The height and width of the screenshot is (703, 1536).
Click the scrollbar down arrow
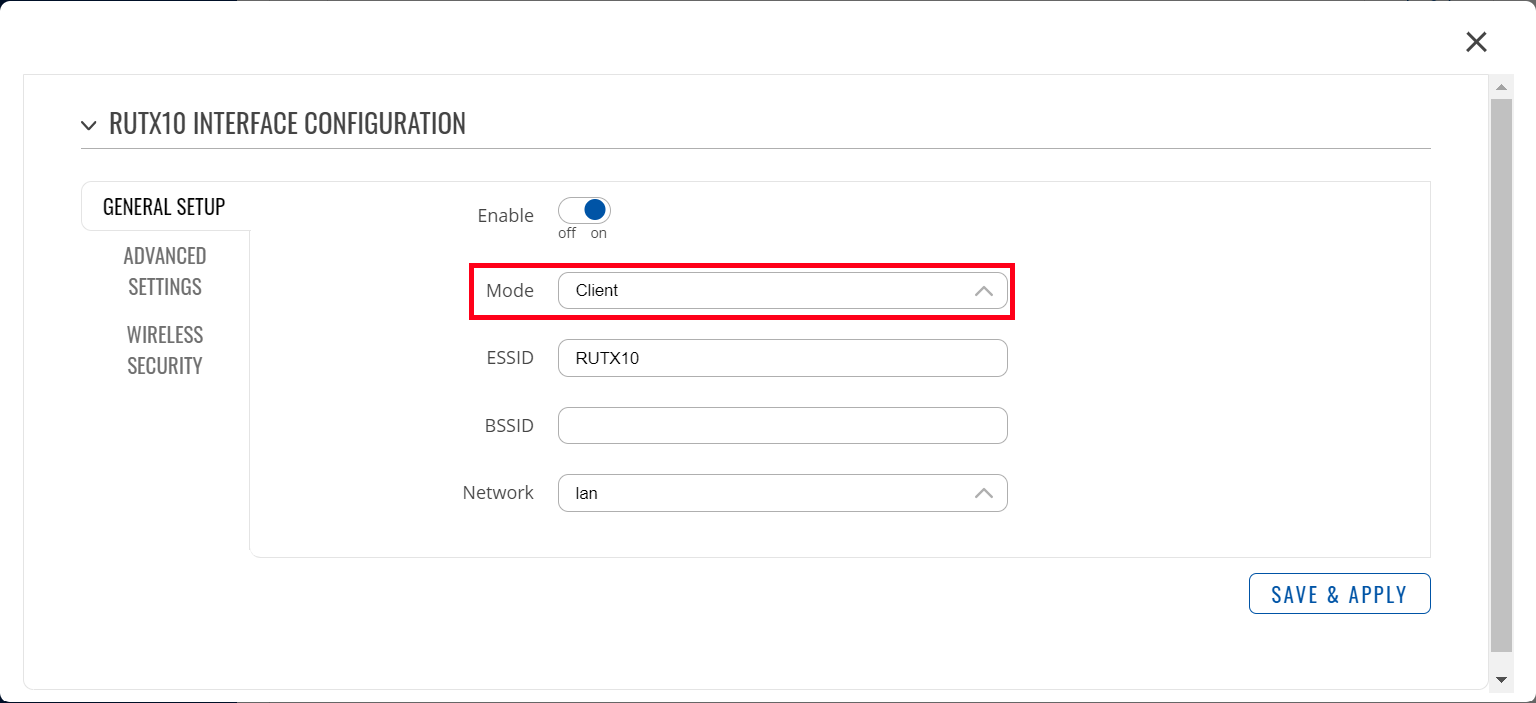[x=1500, y=679]
